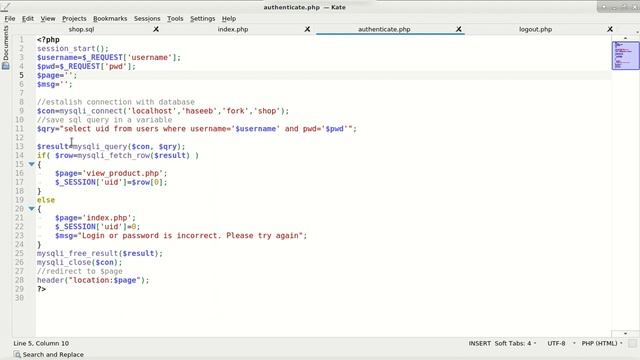This screenshot has width=640, height=360.
Task: Click the minimap scroll up arrow
Action: click(625, 38)
